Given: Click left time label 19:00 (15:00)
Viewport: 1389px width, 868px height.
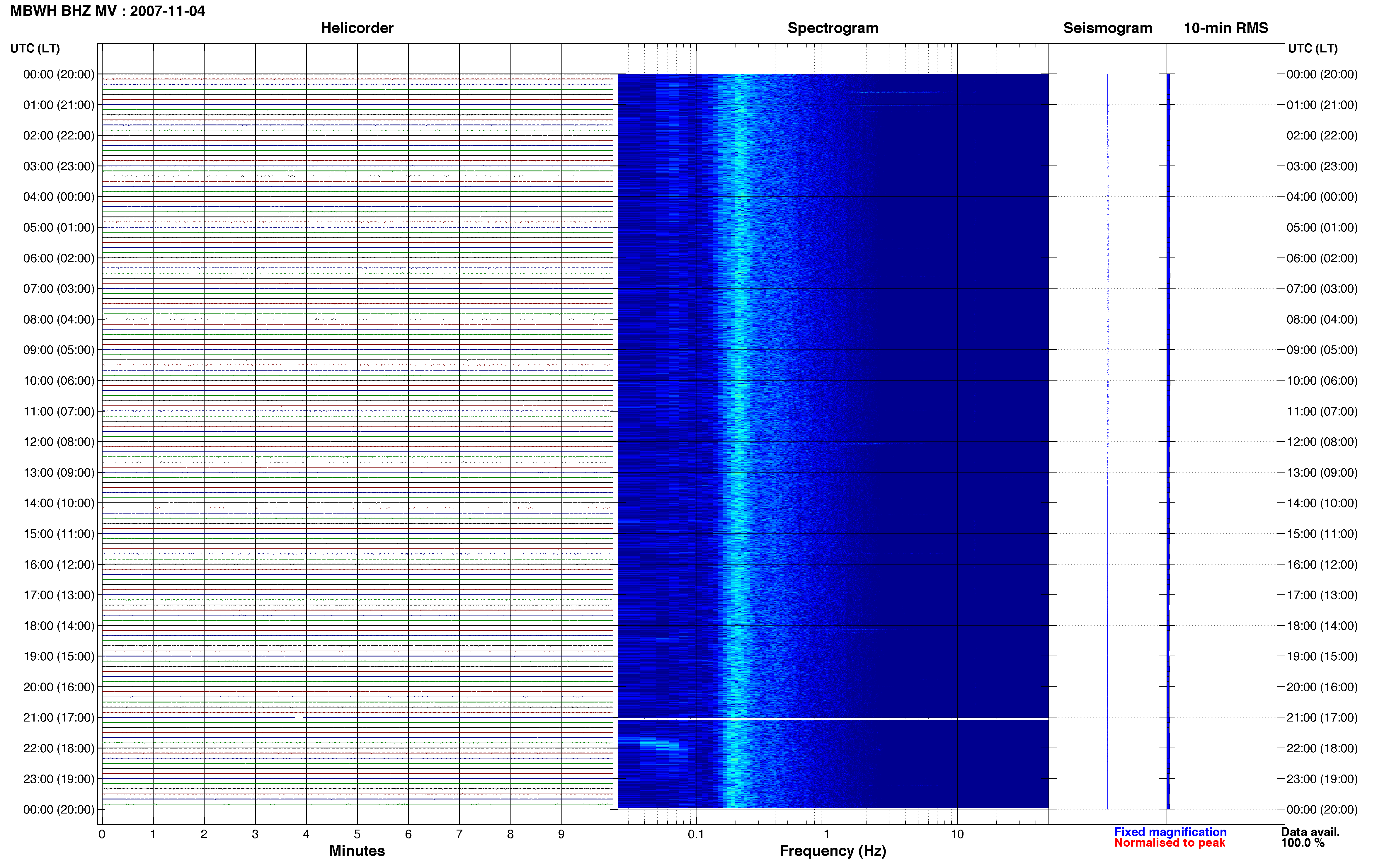Looking at the screenshot, I should 59,656.
